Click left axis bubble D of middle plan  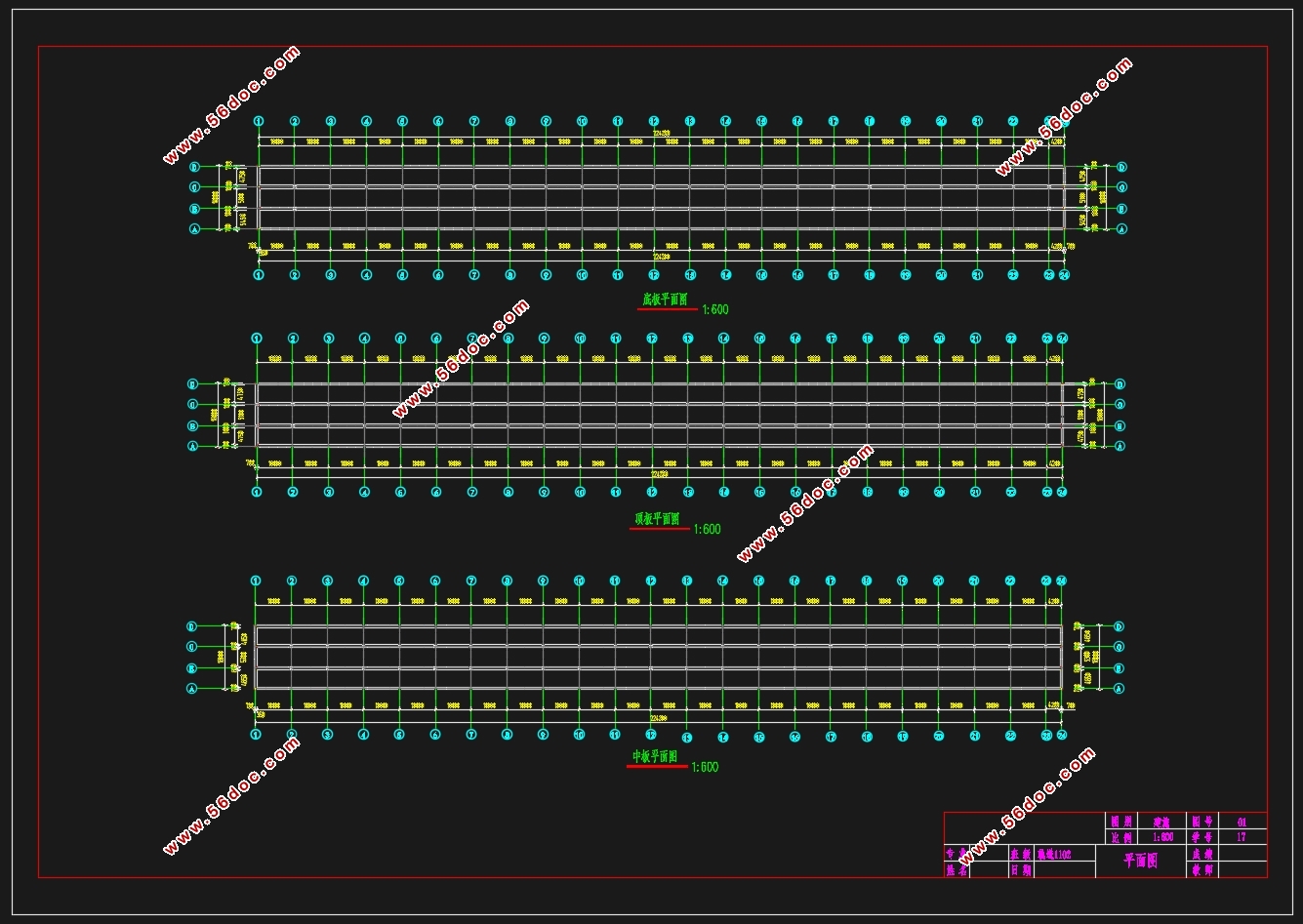(x=192, y=383)
